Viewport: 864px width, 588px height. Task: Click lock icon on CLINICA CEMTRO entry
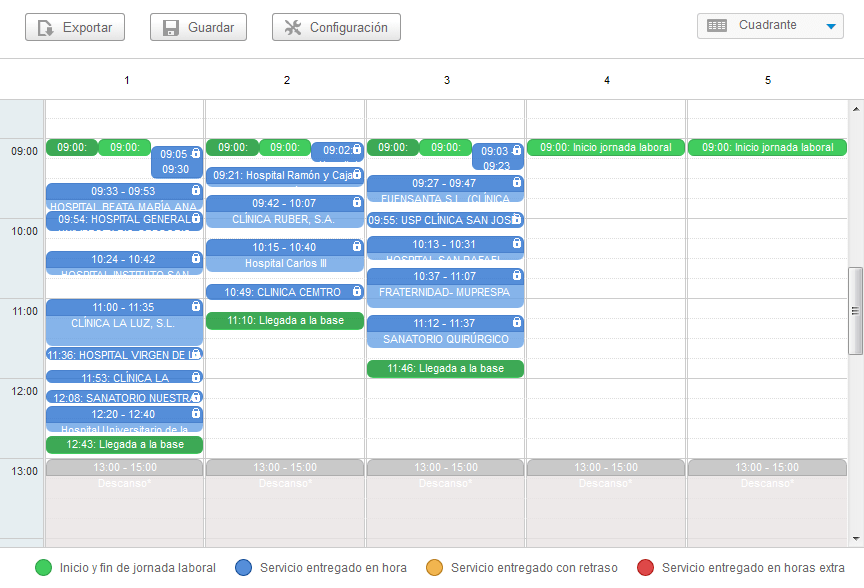pos(357,291)
